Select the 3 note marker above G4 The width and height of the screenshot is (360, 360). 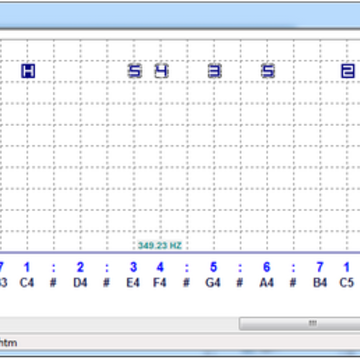(x=215, y=71)
